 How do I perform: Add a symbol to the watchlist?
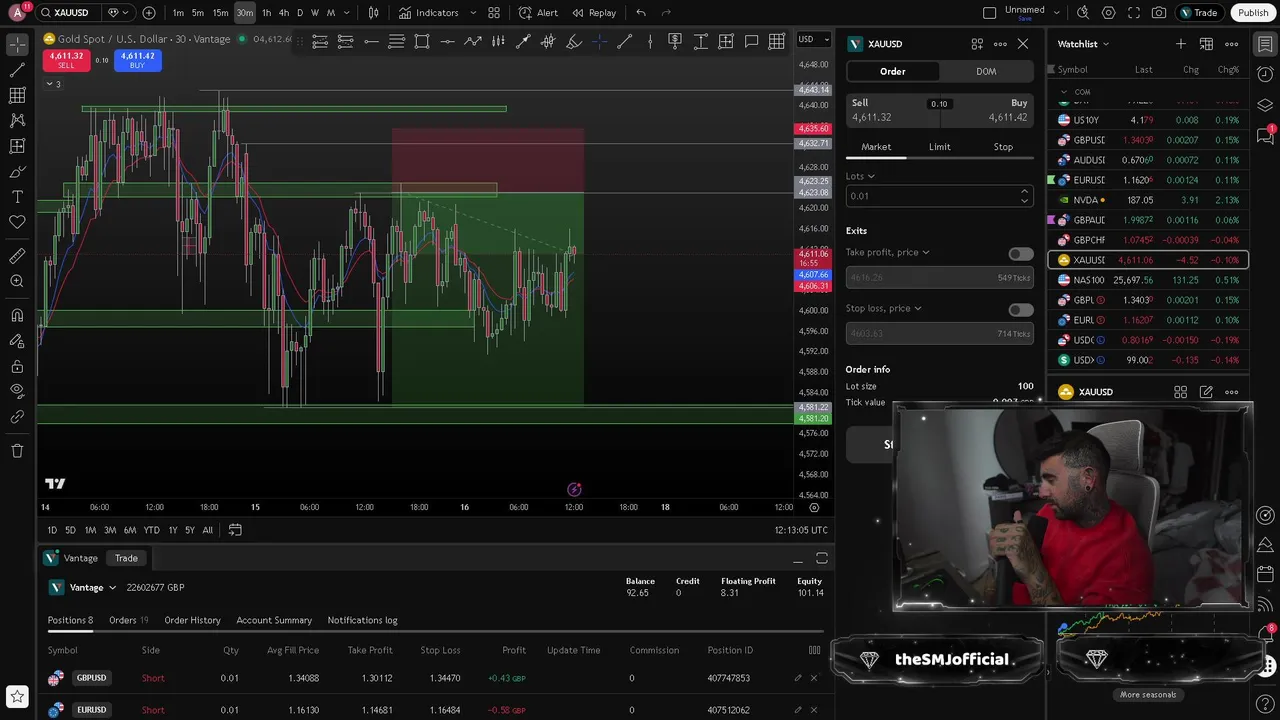(1181, 44)
